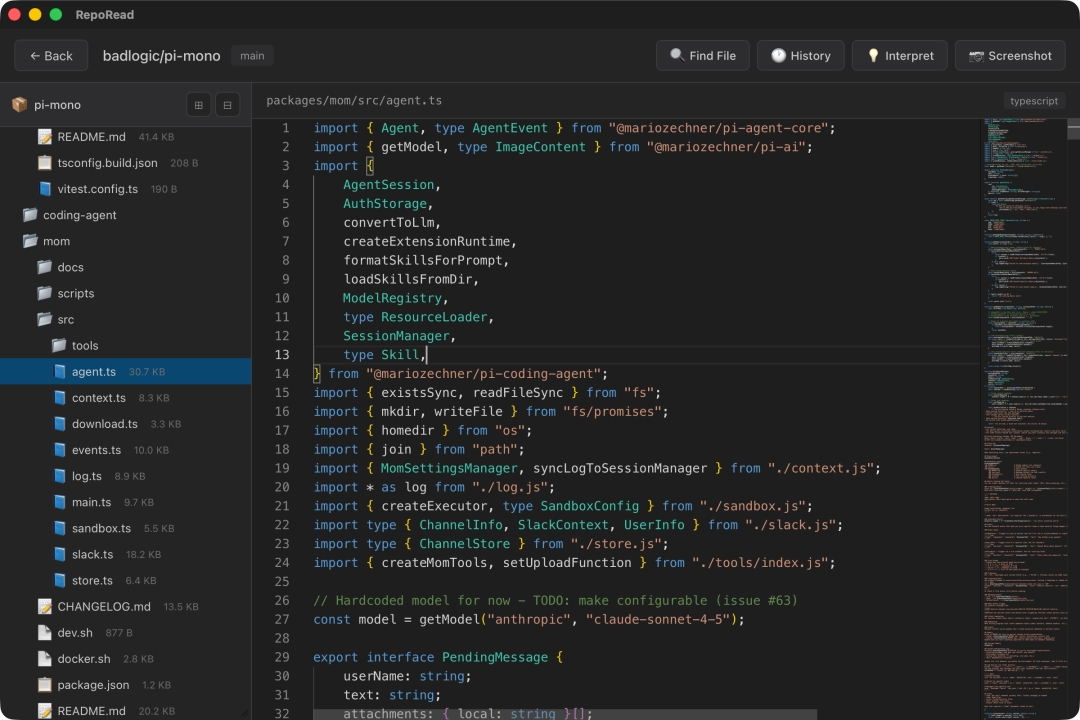Take a Screenshot of the code
This screenshot has width=1080, height=720.
tap(1010, 56)
